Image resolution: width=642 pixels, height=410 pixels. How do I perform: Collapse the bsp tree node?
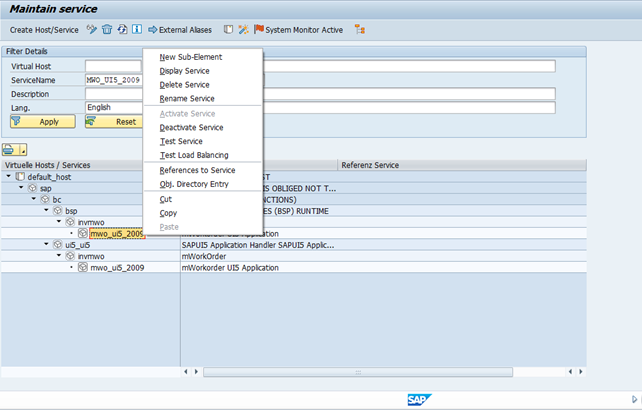[46, 211]
